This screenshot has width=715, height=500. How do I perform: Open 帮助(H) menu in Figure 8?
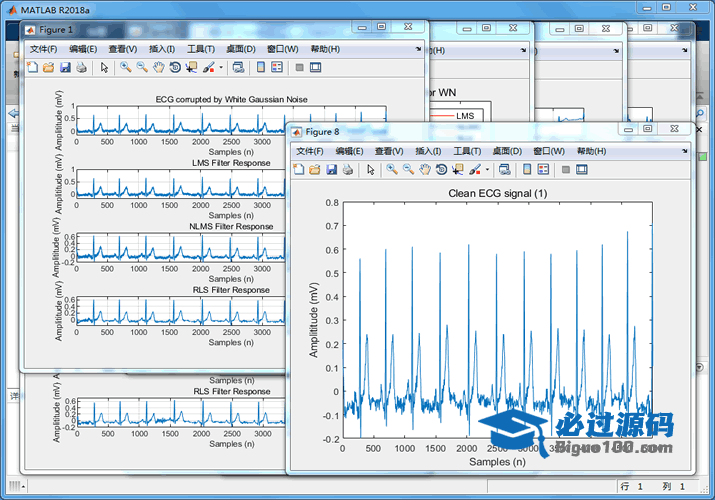pos(591,151)
